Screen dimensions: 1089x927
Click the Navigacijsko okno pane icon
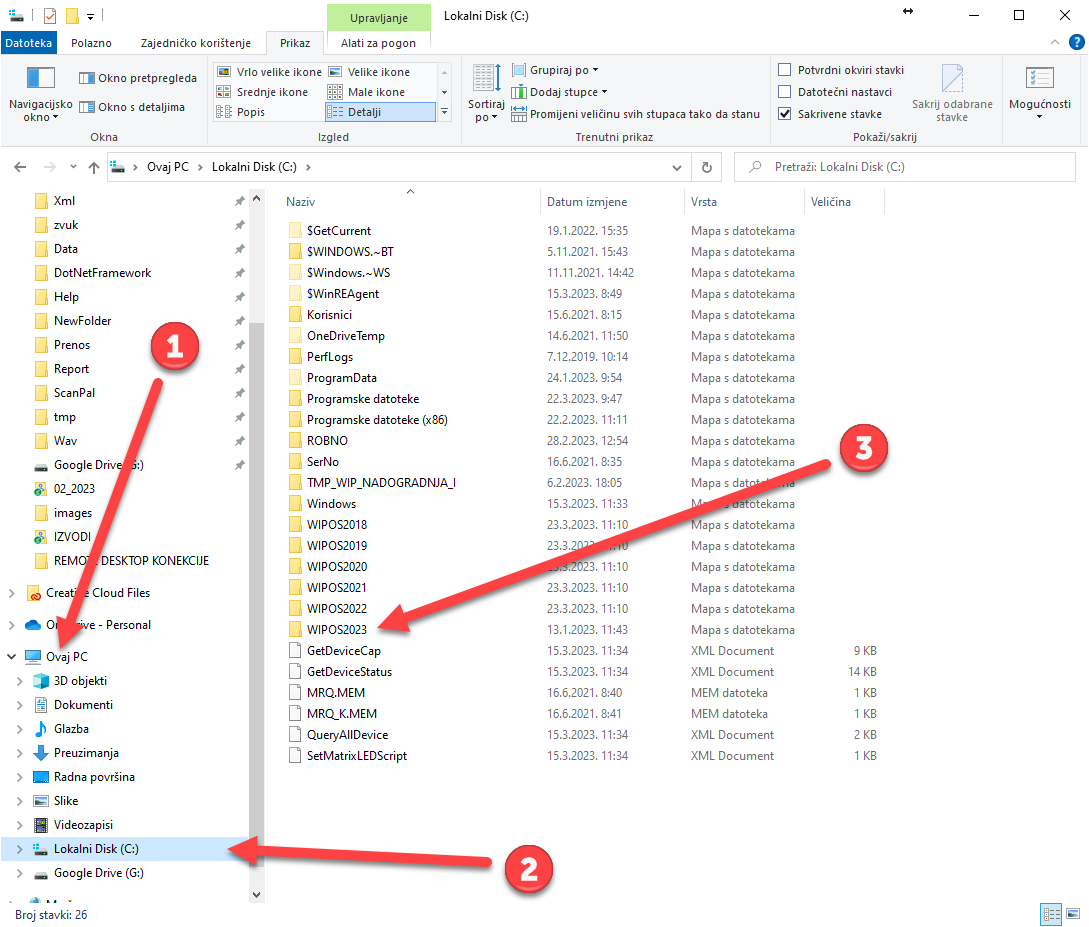pyautogui.click(x=40, y=79)
